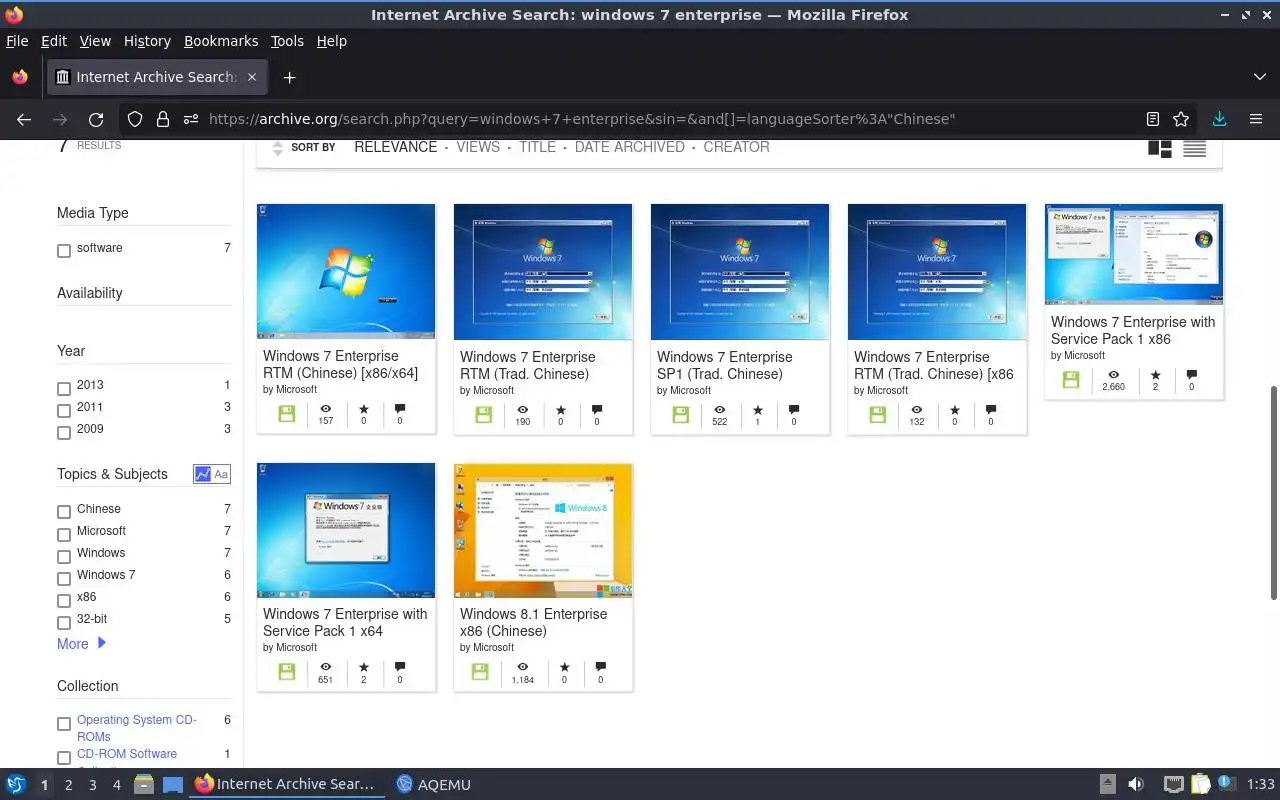Open the View menu
This screenshot has height=800, width=1280.
click(x=95, y=41)
